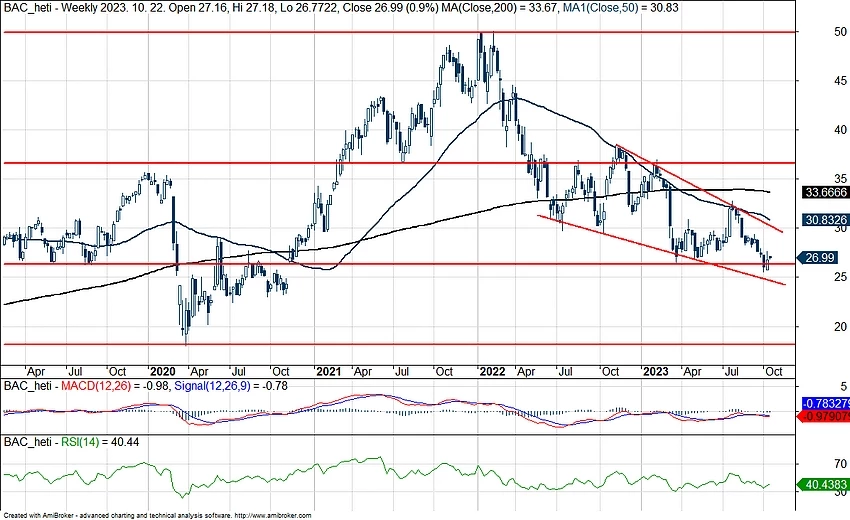Click the 45 price axis label

point(840,81)
